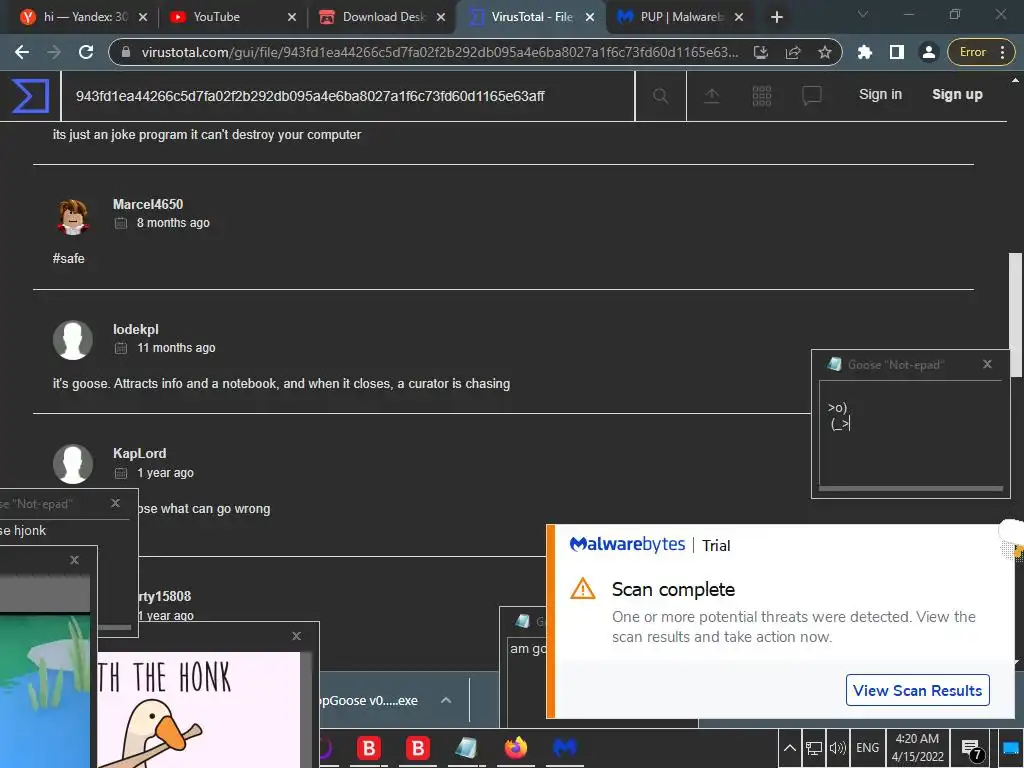The width and height of the screenshot is (1024, 768).
Task: Click the upload file icon
Action: click(711, 97)
